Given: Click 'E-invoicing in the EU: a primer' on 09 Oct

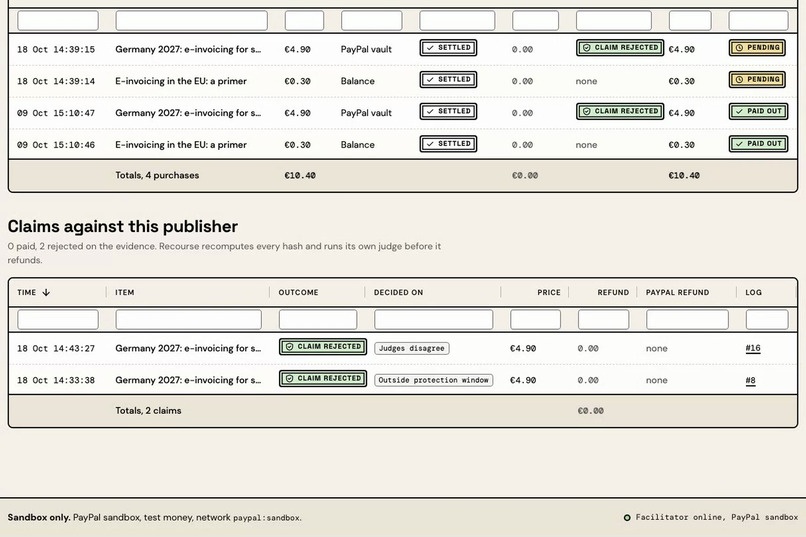Looking at the screenshot, I should coord(181,145).
